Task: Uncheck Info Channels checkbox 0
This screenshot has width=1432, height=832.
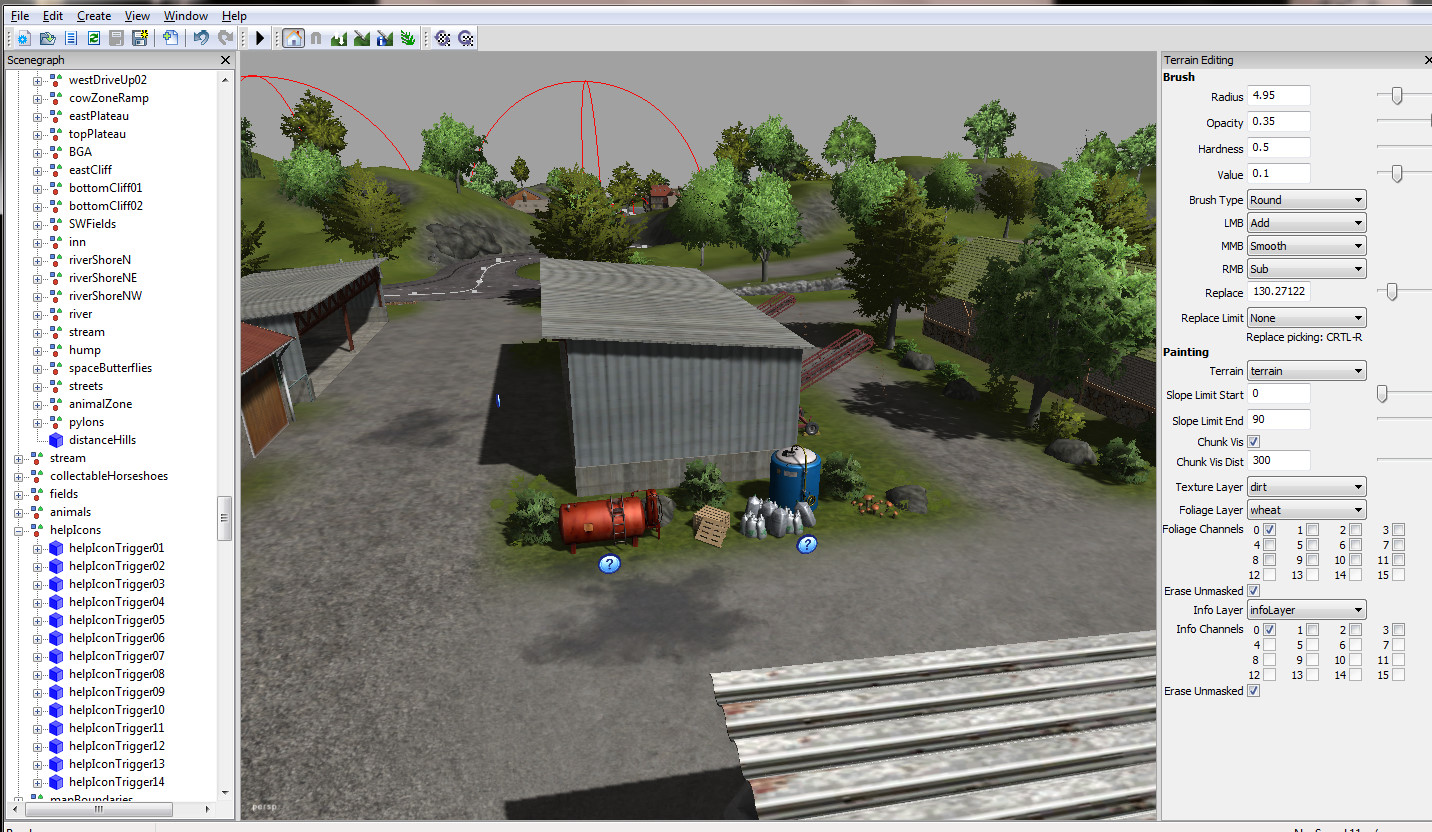Action: 1270,630
